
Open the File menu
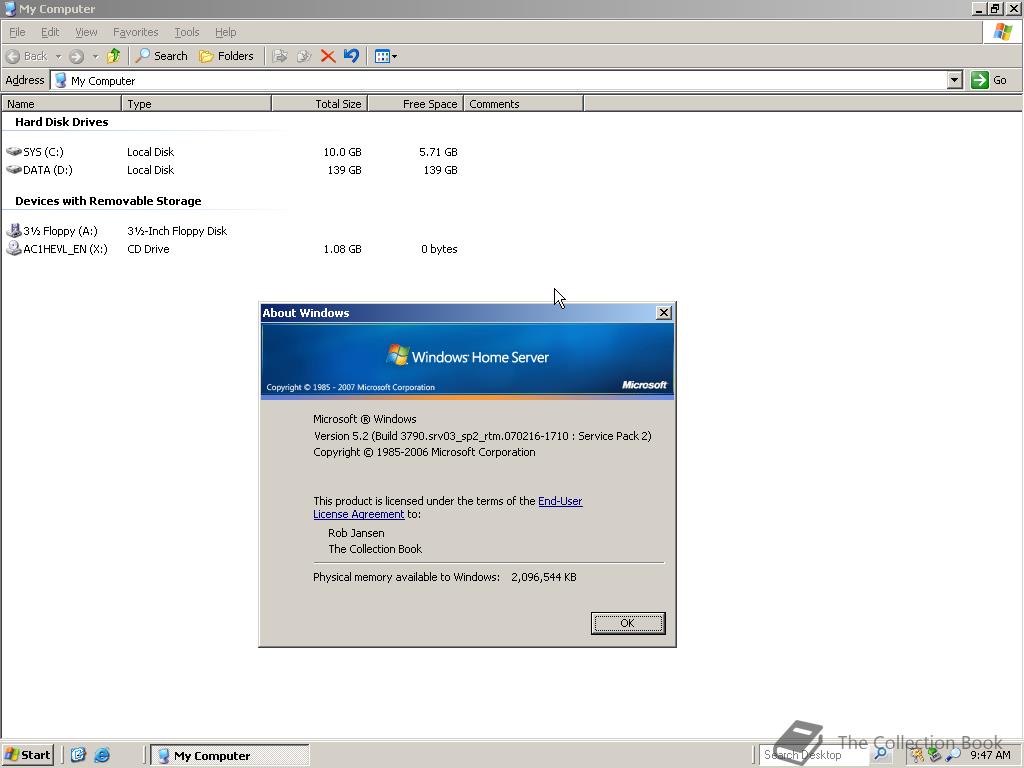(x=17, y=32)
